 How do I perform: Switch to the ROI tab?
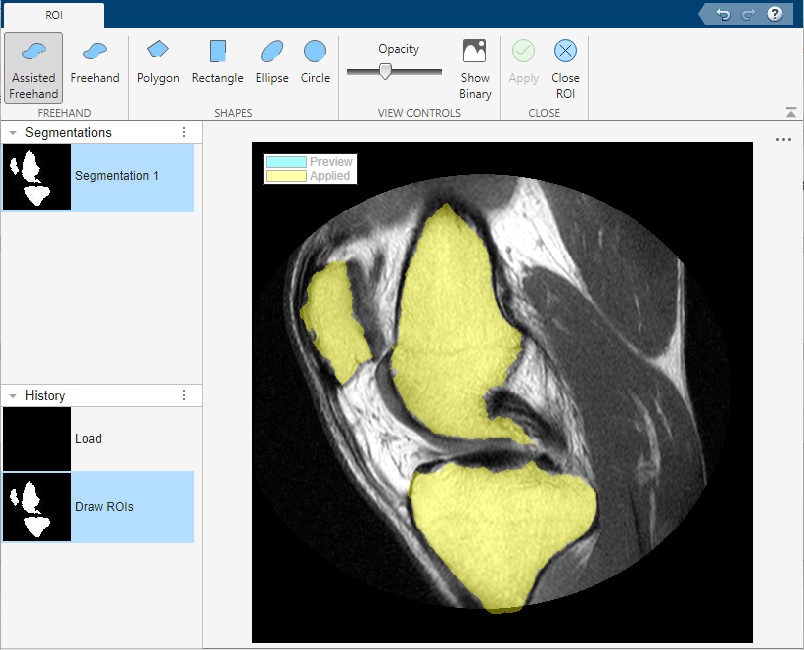[54, 15]
